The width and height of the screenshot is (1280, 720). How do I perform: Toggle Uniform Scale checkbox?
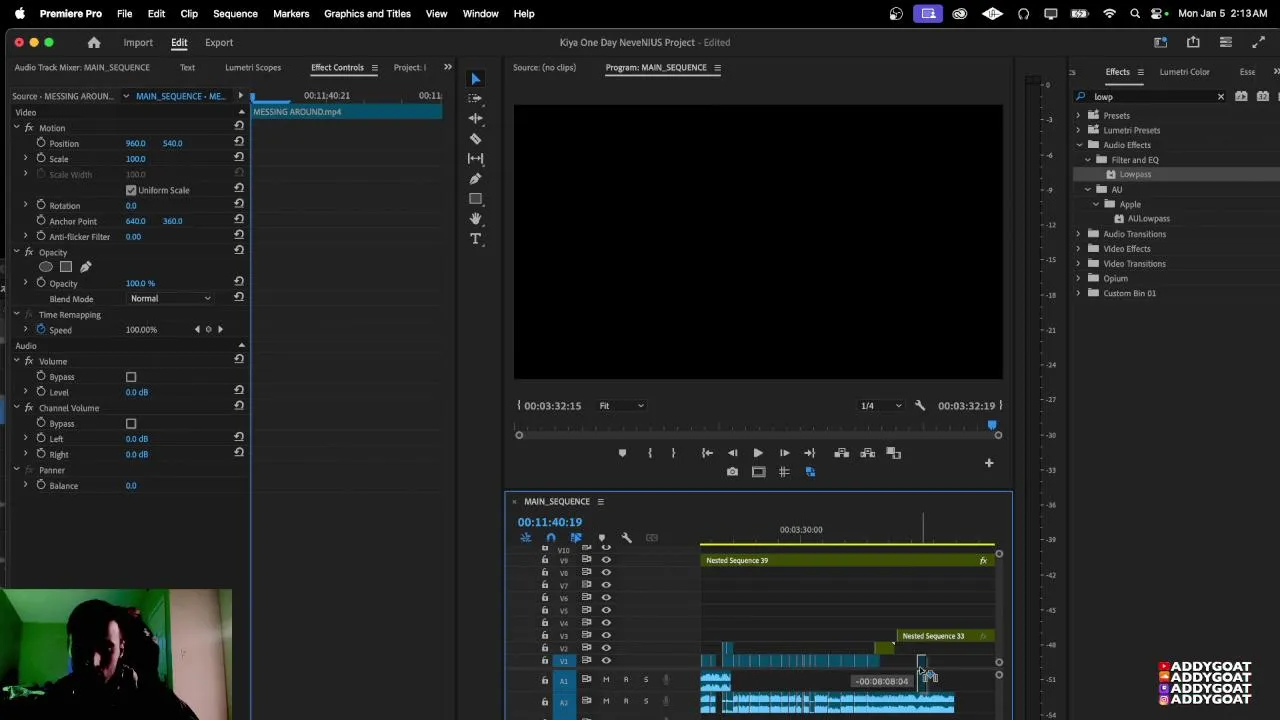(131, 190)
